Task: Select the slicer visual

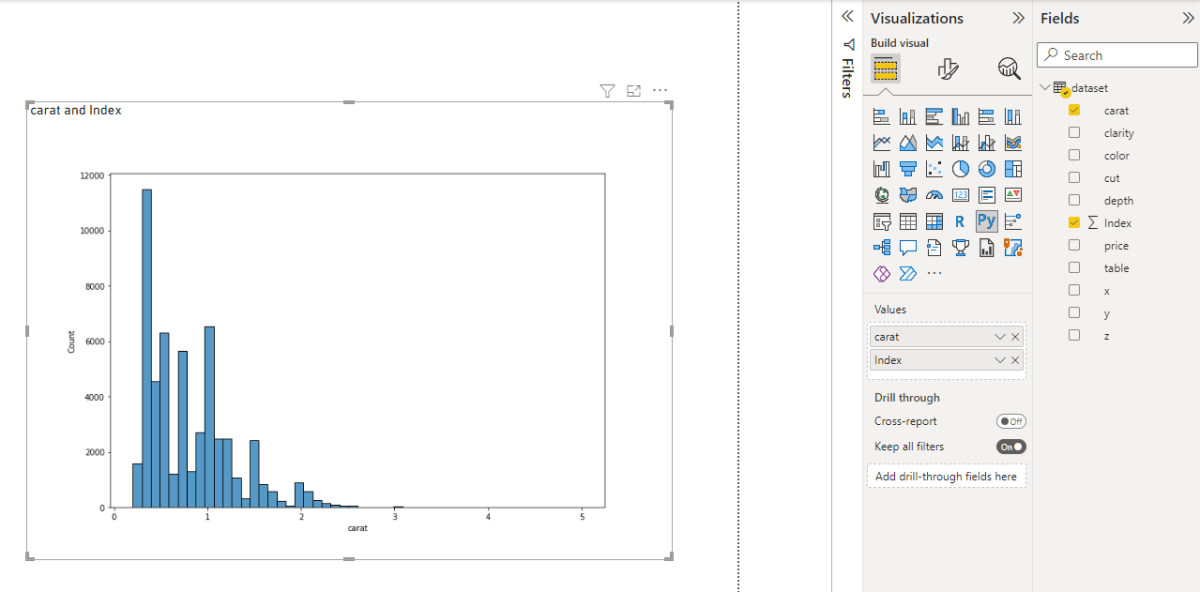Action: click(882, 221)
